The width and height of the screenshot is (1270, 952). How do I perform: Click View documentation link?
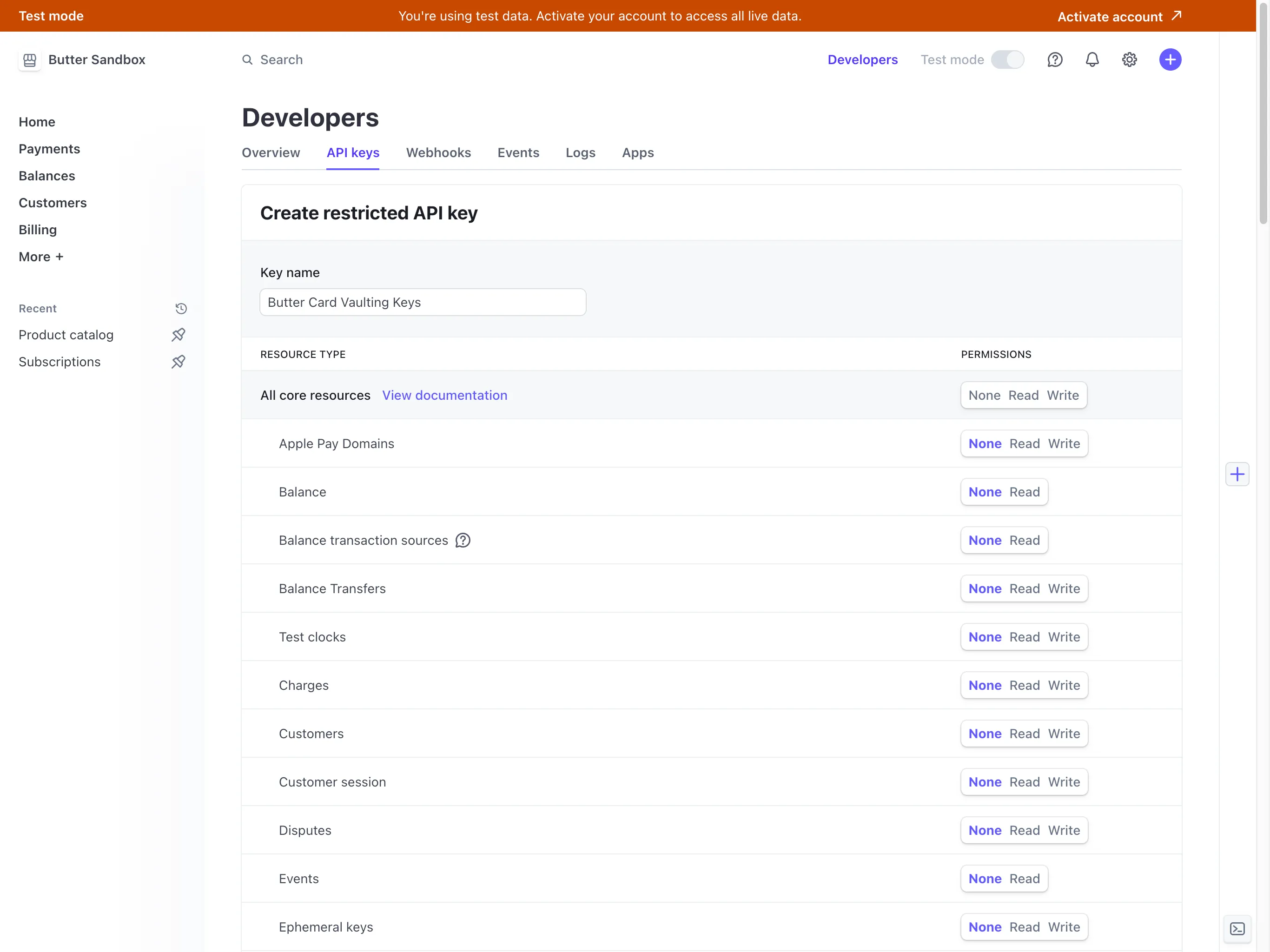click(x=445, y=396)
